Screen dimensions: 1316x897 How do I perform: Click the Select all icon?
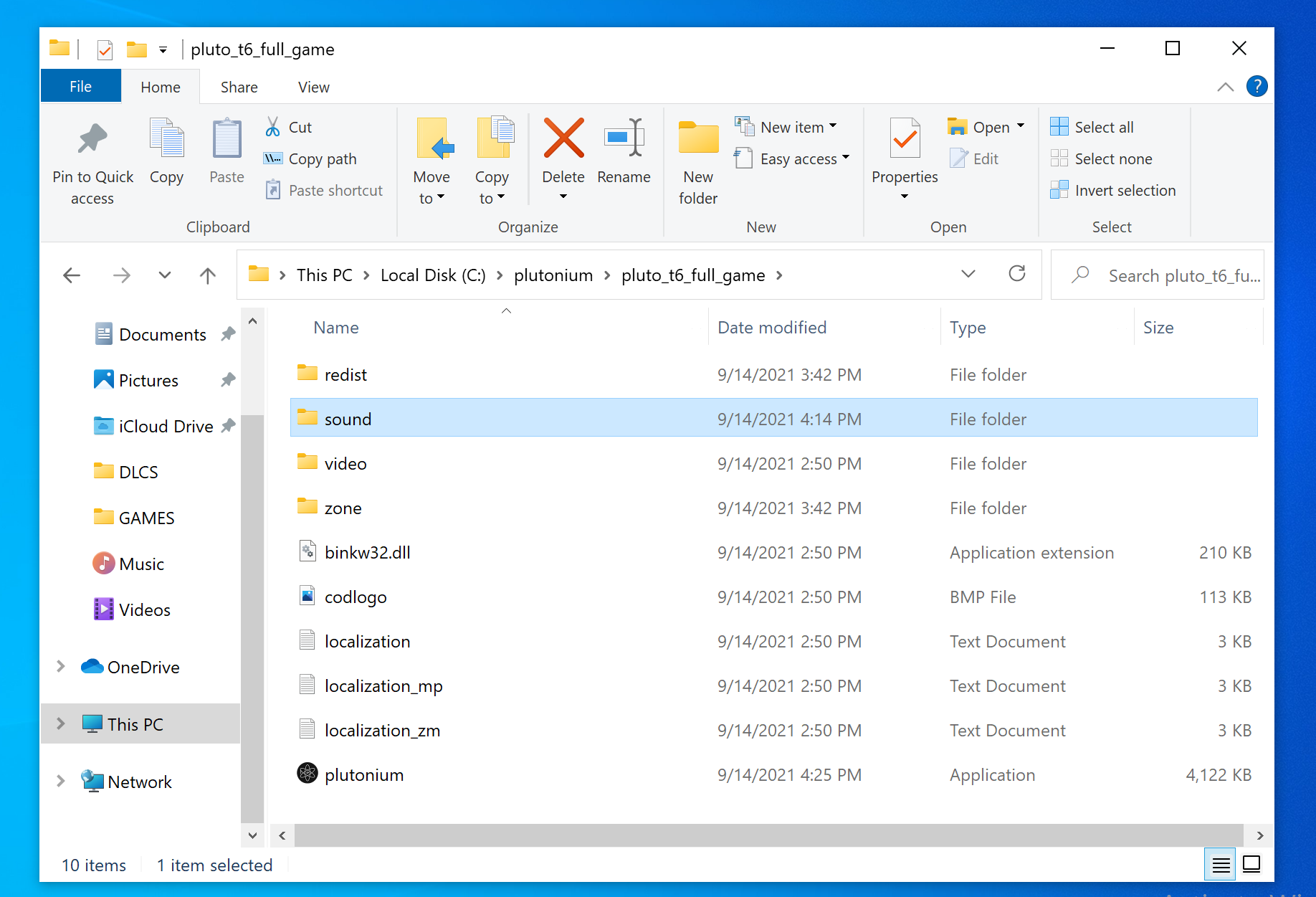pos(1059,127)
